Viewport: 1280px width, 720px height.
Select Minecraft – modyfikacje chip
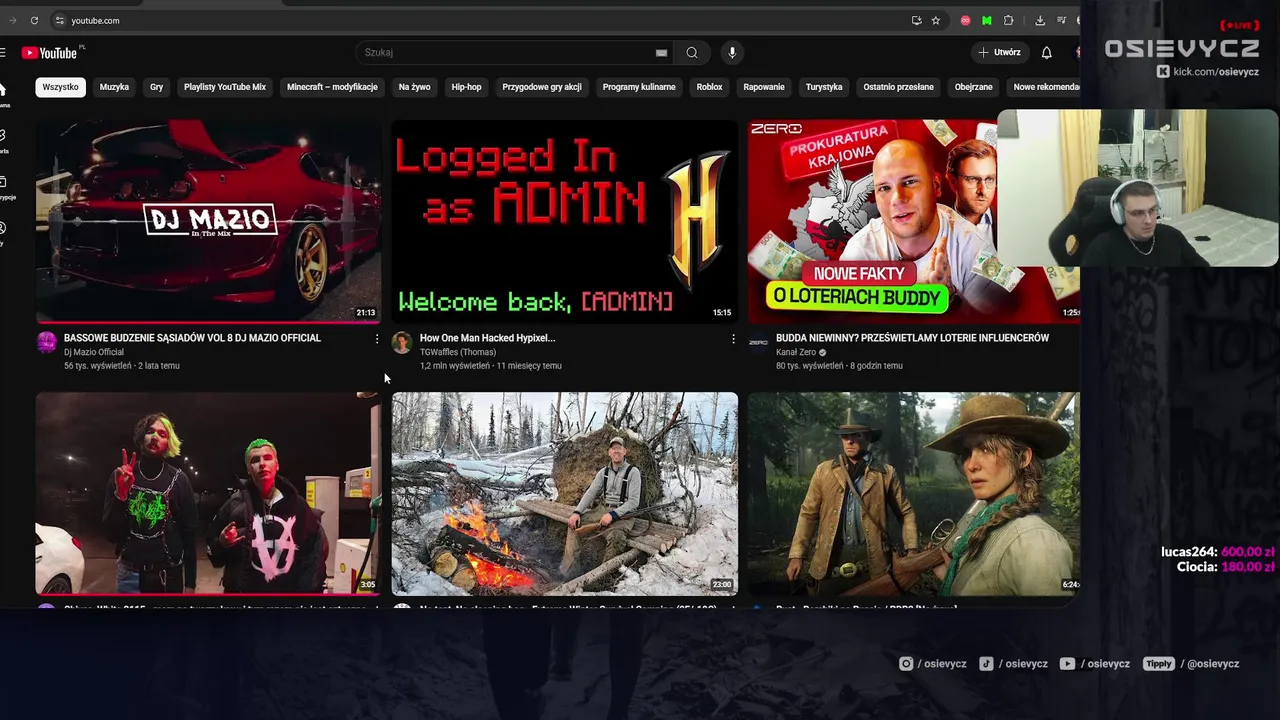(332, 87)
